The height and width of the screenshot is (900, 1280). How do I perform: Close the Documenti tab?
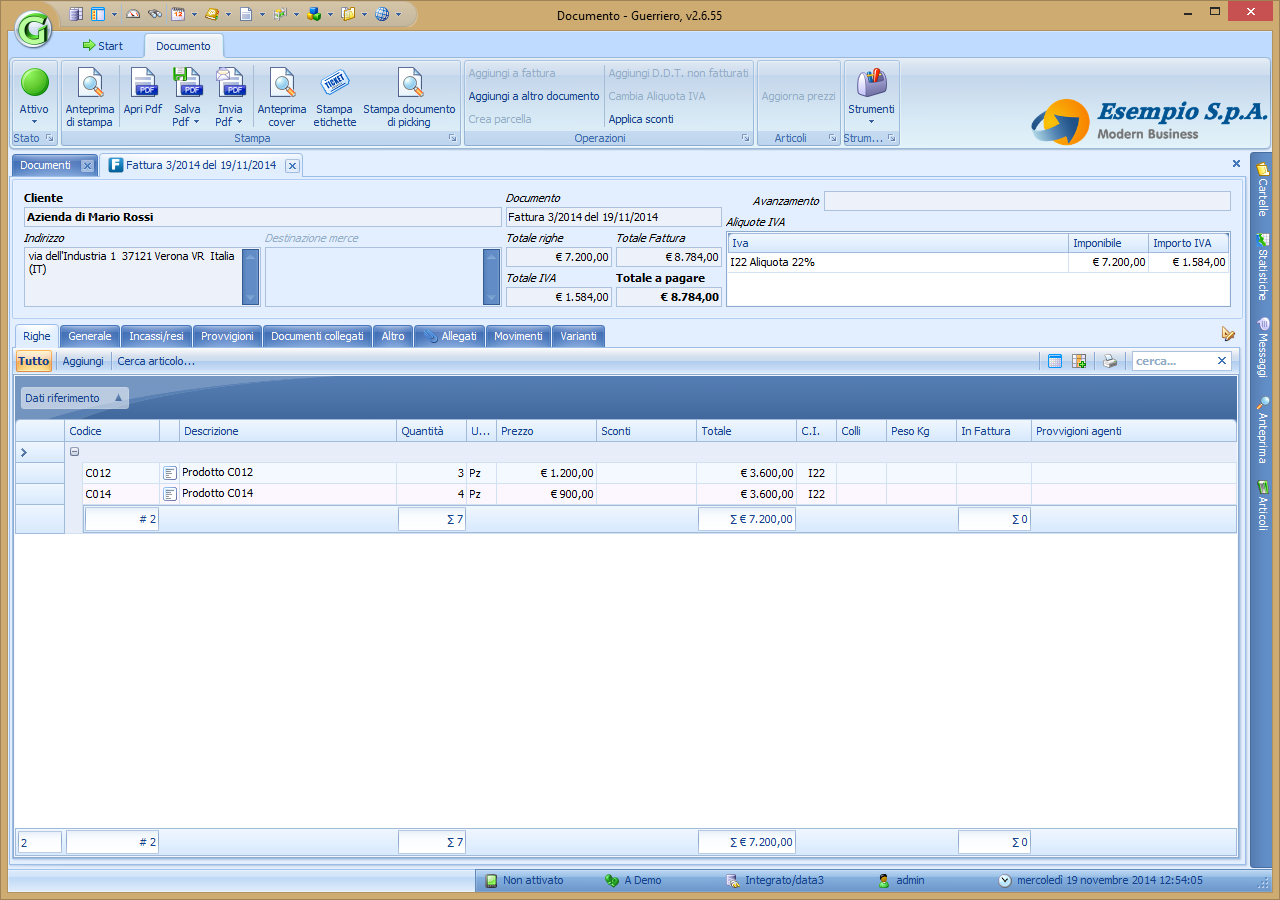point(87,166)
